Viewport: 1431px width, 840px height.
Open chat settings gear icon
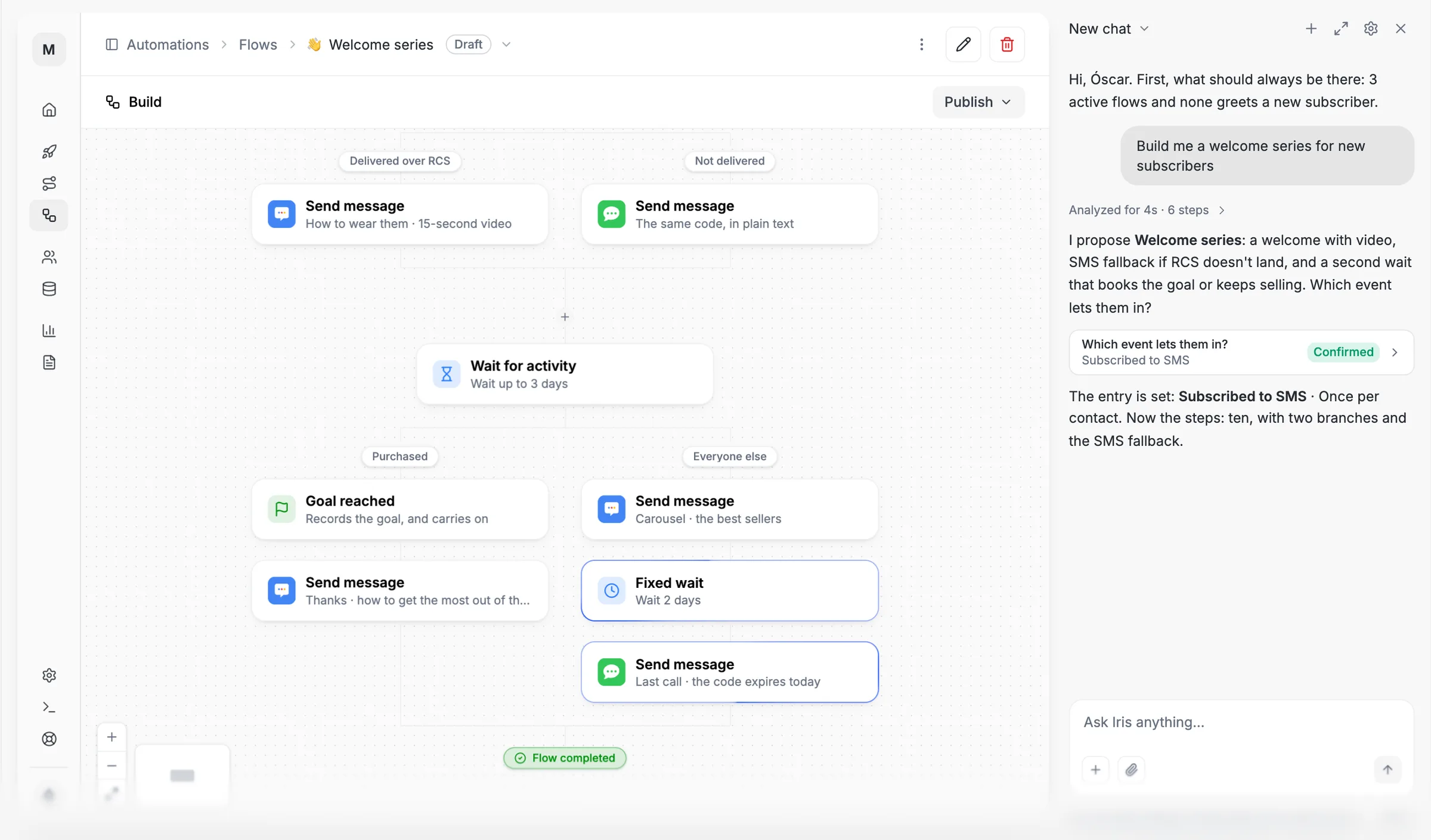tap(1371, 29)
